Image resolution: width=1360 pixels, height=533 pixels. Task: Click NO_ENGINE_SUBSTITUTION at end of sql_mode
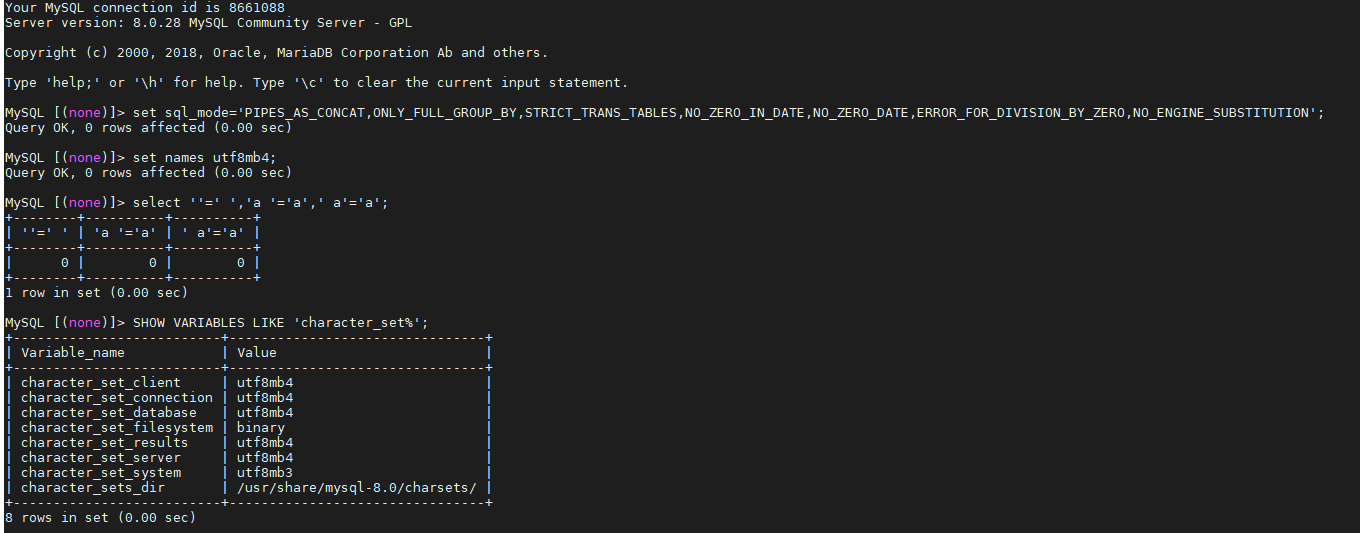click(1220, 112)
